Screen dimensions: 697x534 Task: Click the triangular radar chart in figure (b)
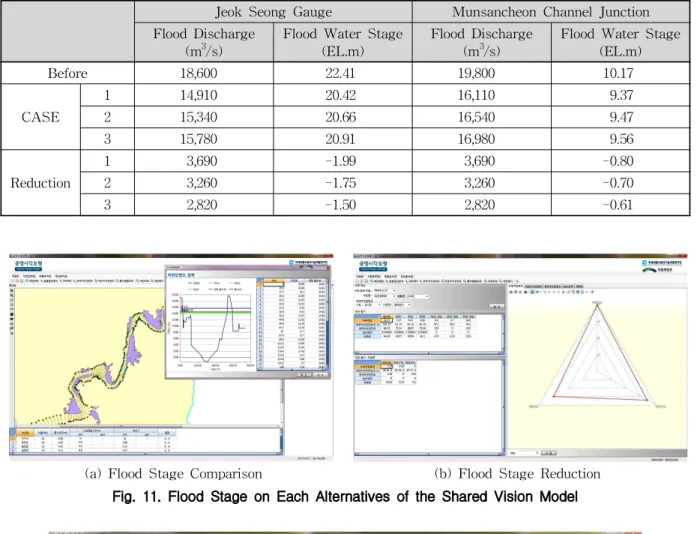pyautogui.click(x=598, y=356)
